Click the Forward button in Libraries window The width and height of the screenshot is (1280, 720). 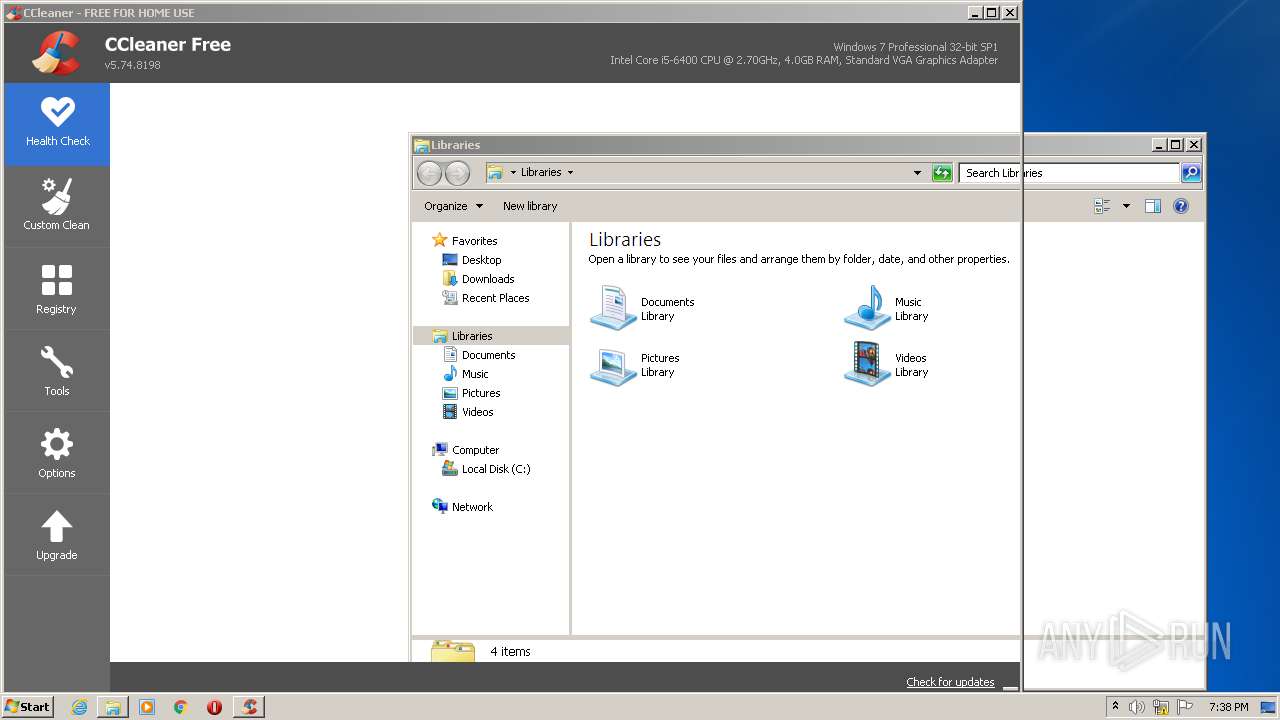457,173
